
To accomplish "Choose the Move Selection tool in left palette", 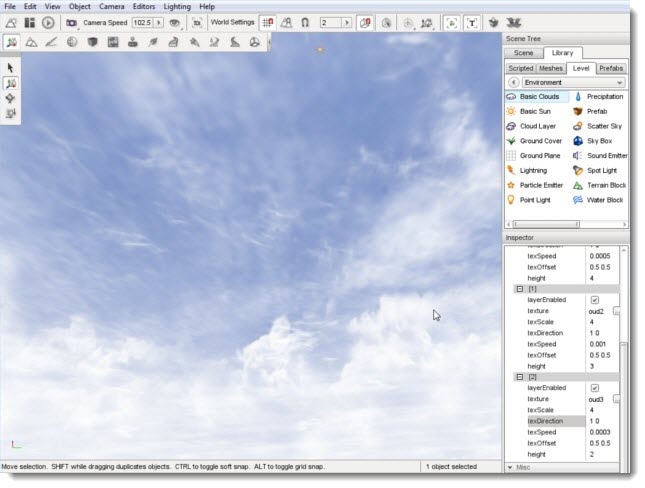I will point(10,83).
